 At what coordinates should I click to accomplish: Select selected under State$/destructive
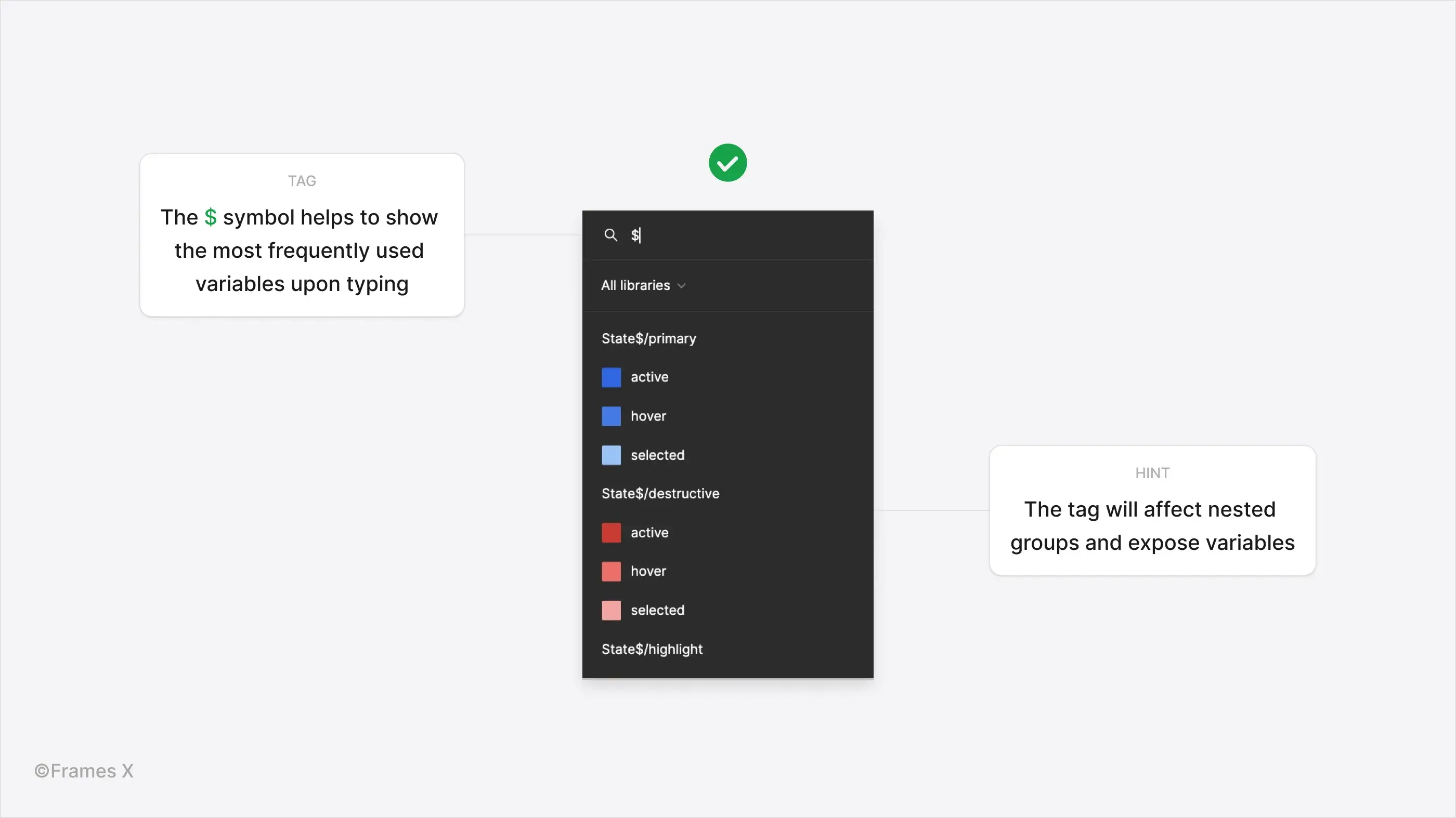pos(658,610)
